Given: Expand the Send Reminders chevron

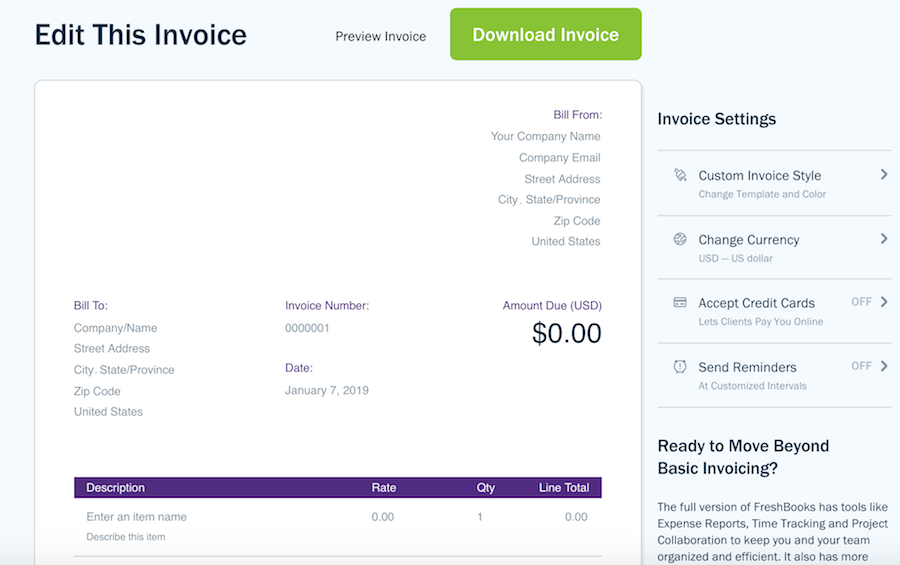Looking at the screenshot, I should (x=884, y=366).
